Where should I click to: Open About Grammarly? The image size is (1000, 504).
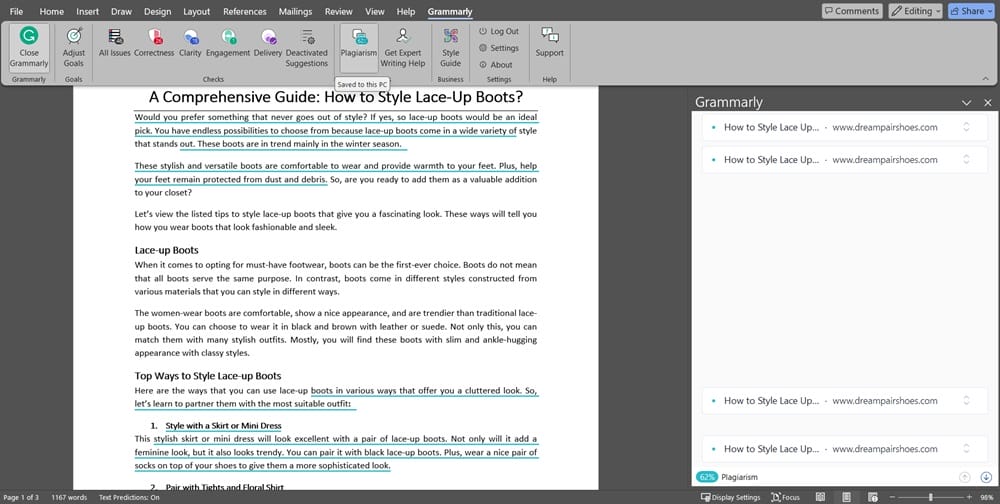[x=496, y=64]
